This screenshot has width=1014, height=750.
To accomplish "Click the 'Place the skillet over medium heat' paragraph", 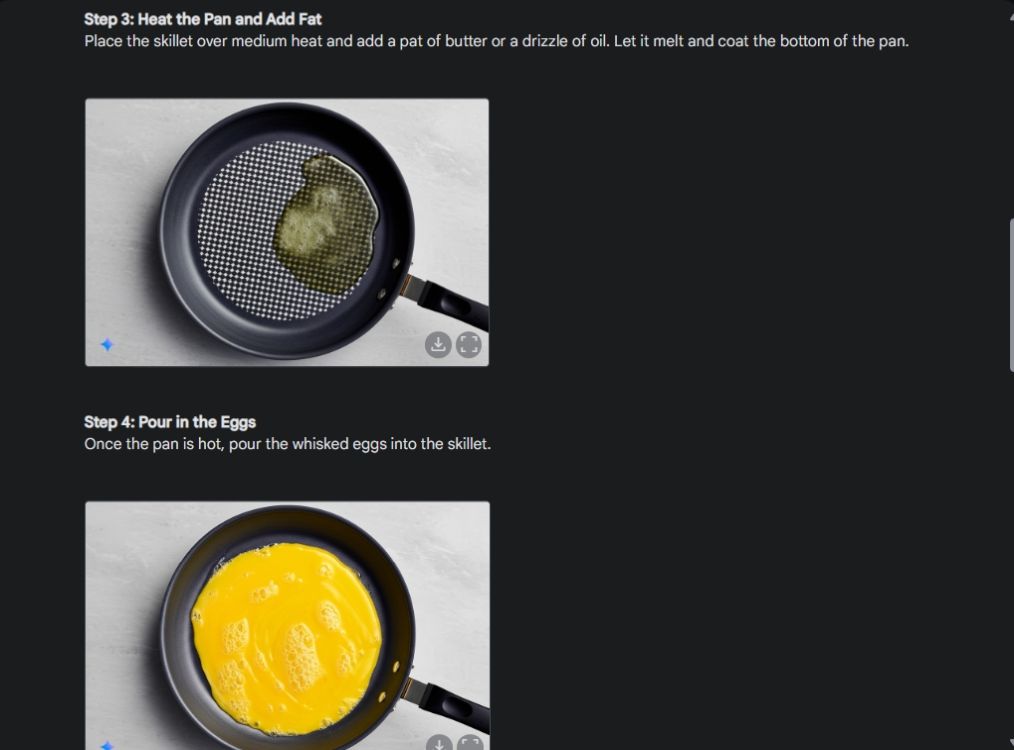I will tap(496, 41).
